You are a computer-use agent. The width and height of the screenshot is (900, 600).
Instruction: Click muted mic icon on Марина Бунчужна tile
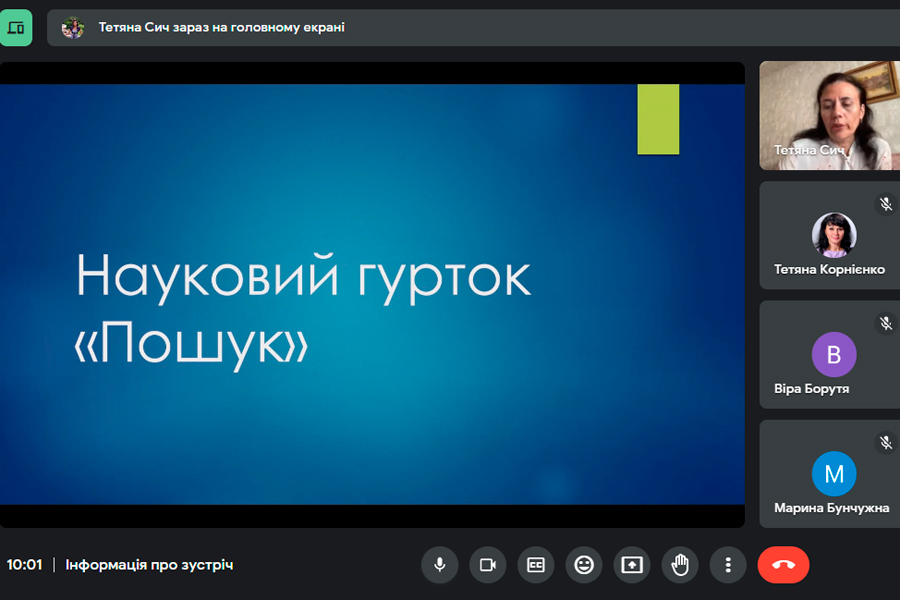[886, 443]
